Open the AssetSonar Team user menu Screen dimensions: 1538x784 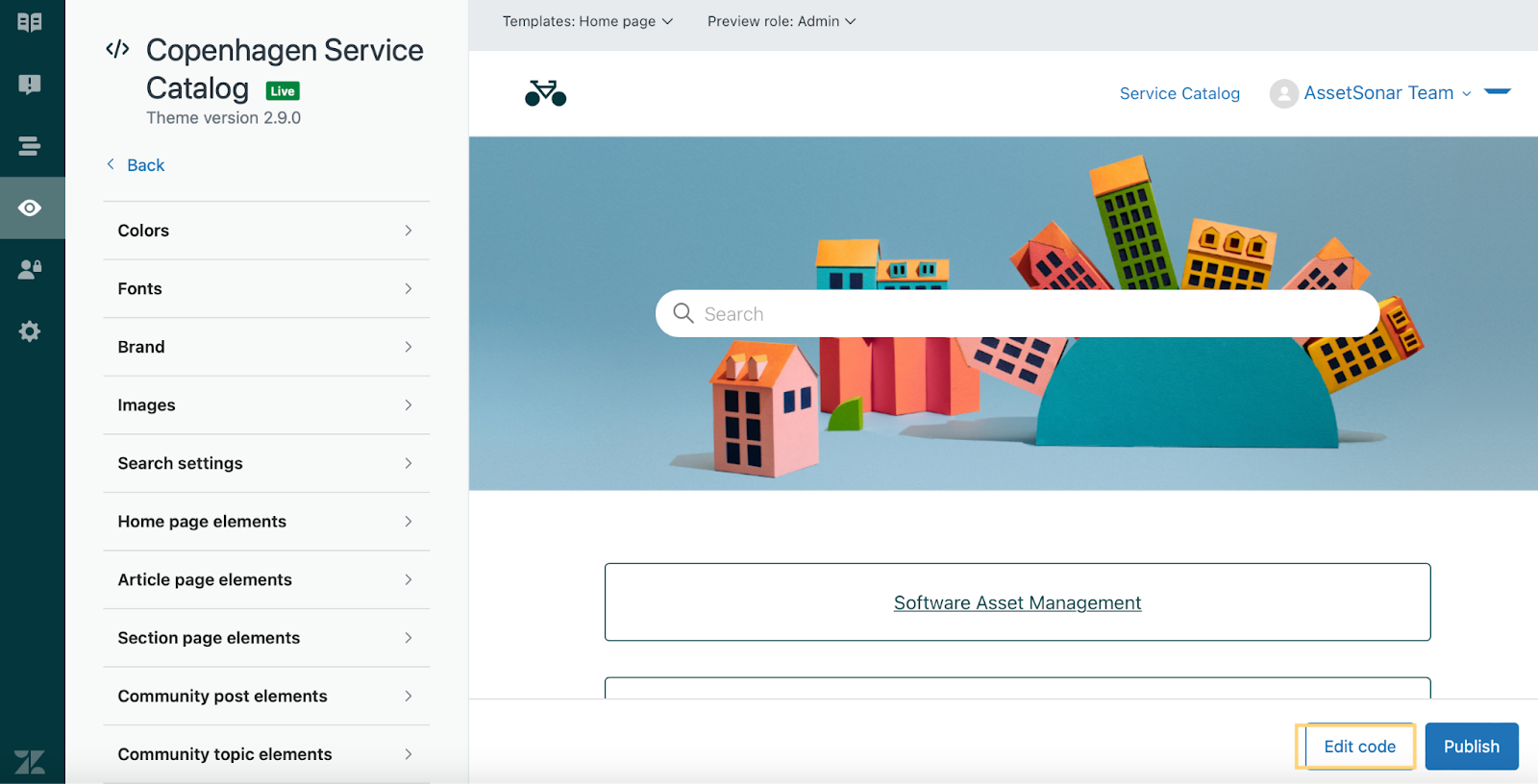pyautogui.click(x=1387, y=93)
